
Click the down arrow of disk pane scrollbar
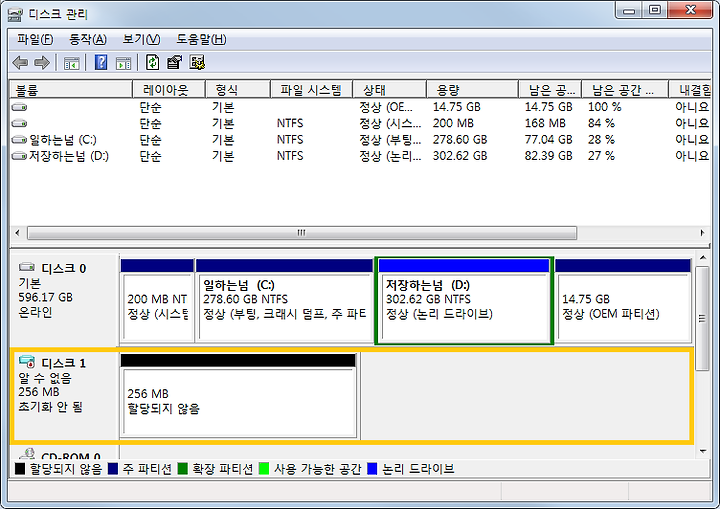point(703,451)
